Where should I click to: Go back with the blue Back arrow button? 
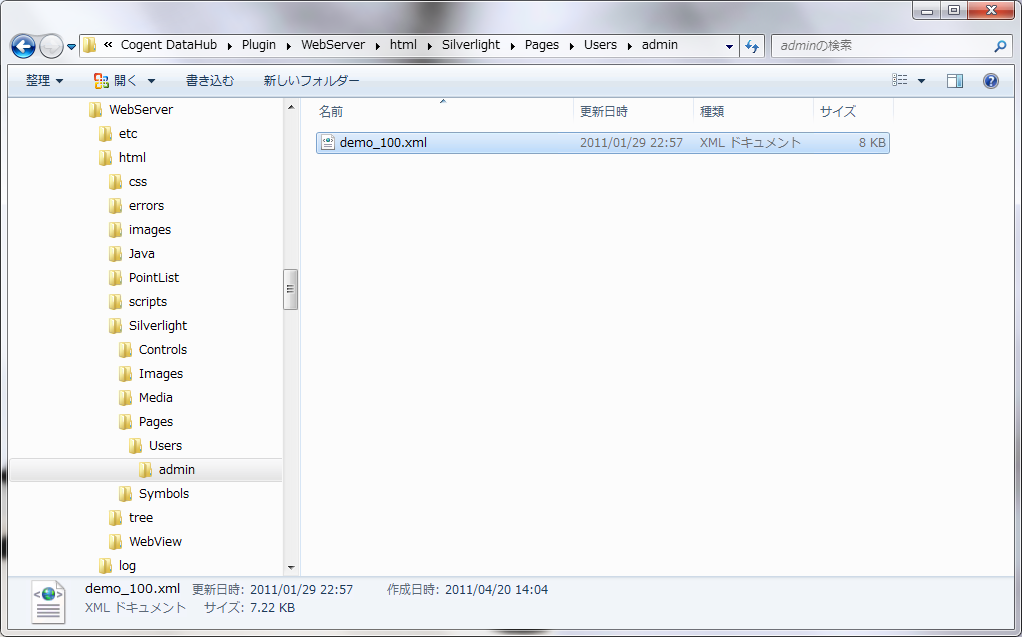coord(23,46)
